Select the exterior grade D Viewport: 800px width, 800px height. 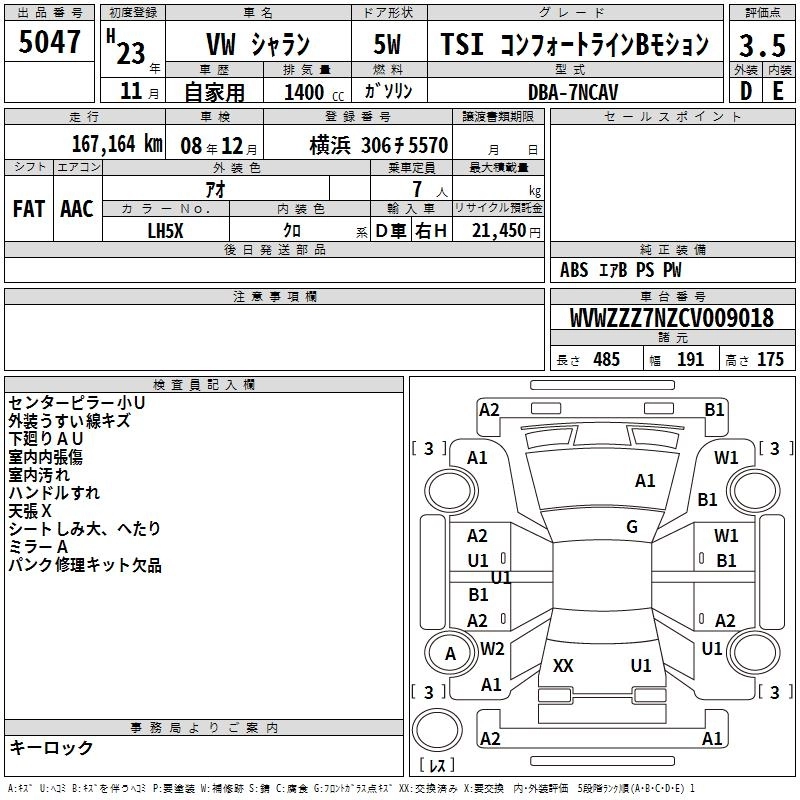[x=746, y=91]
